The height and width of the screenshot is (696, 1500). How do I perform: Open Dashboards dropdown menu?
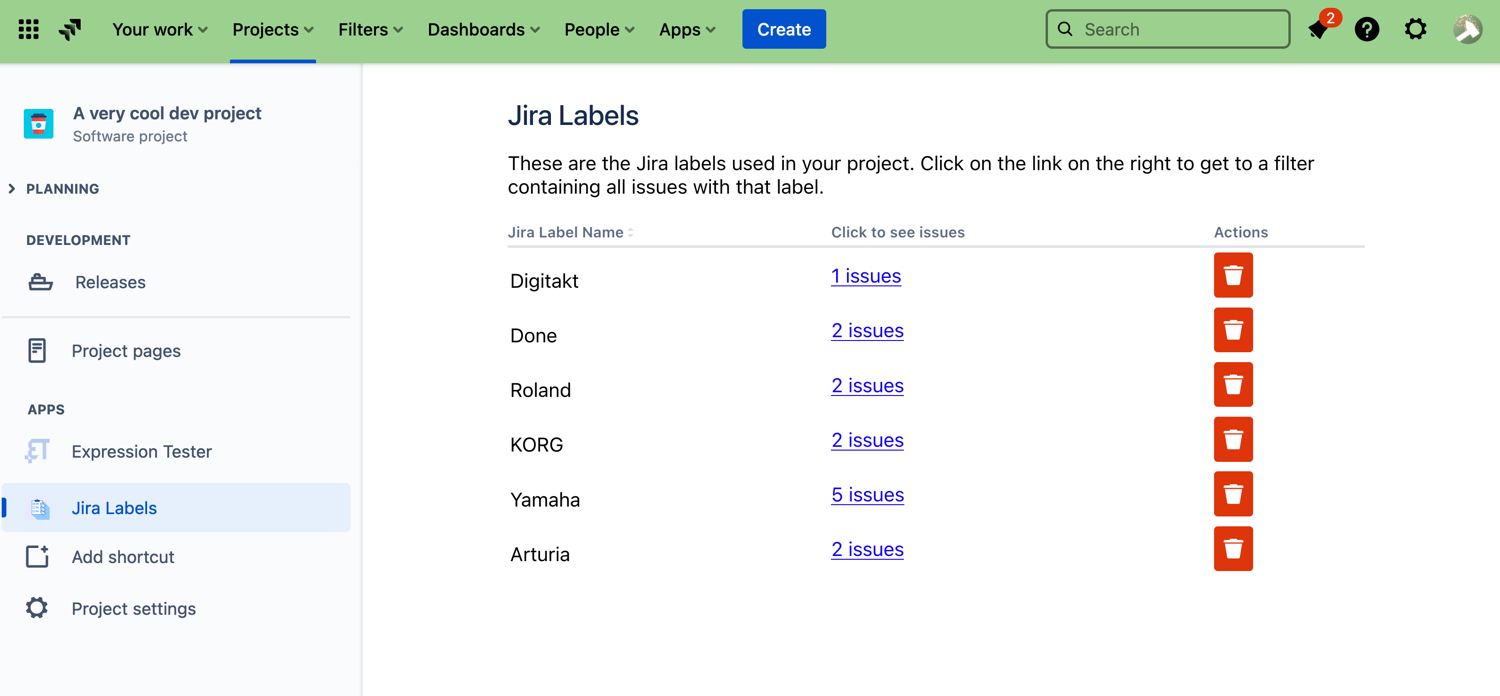[x=484, y=30]
